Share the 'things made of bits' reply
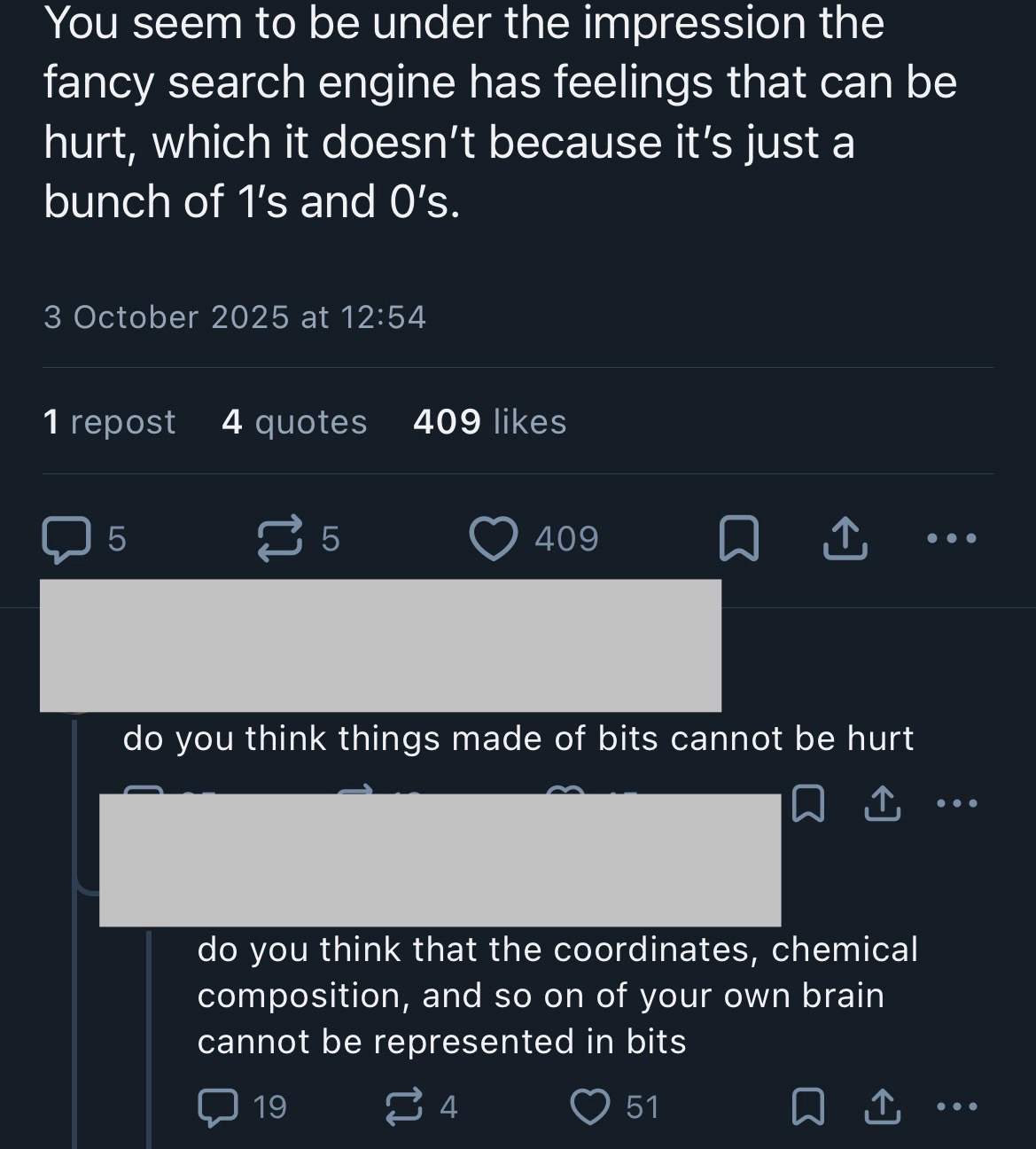 [881, 805]
